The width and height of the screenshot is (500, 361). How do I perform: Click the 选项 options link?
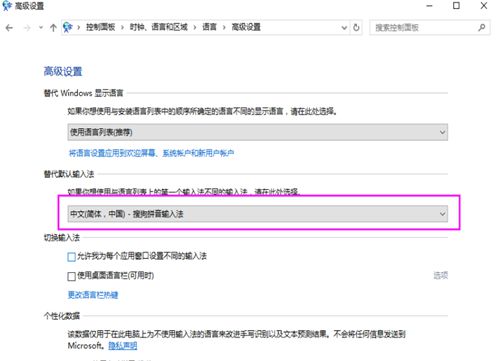pyautogui.click(x=440, y=275)
